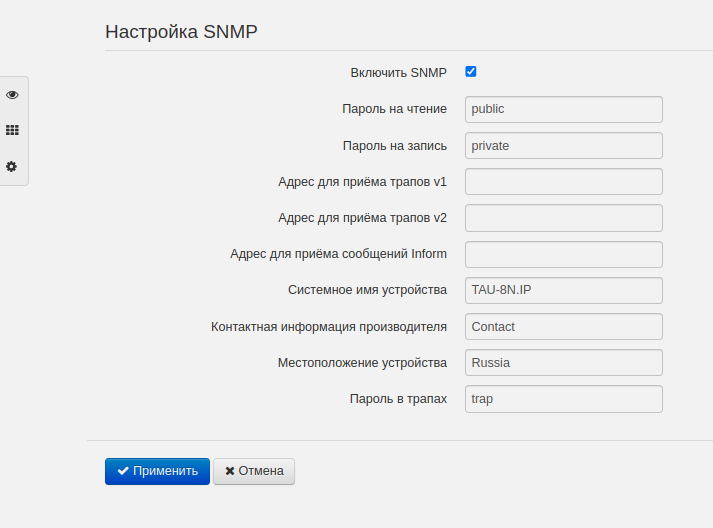Select Адрес для приёма трапов v2 field
Image resolution: width=713 pixels, height=528 pixels.
point(564,218)
